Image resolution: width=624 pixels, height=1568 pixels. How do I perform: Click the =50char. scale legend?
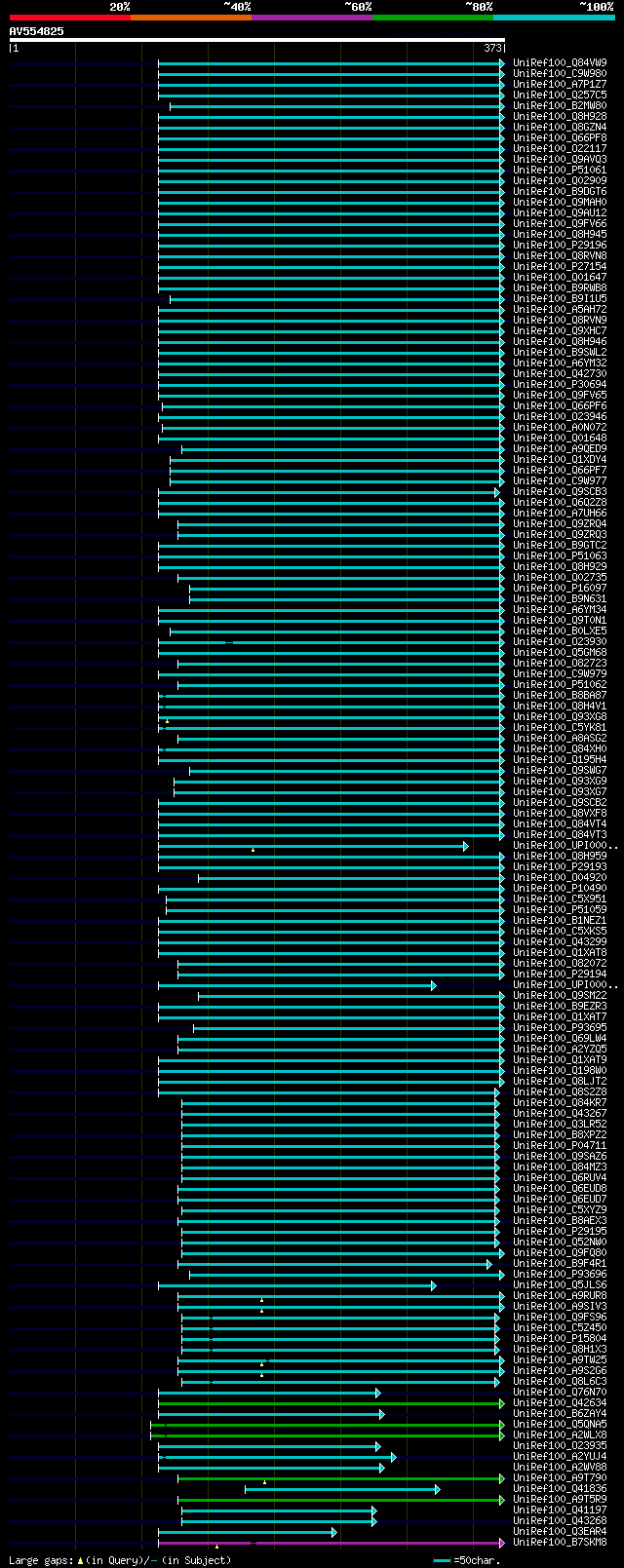tap(467, 1560)
